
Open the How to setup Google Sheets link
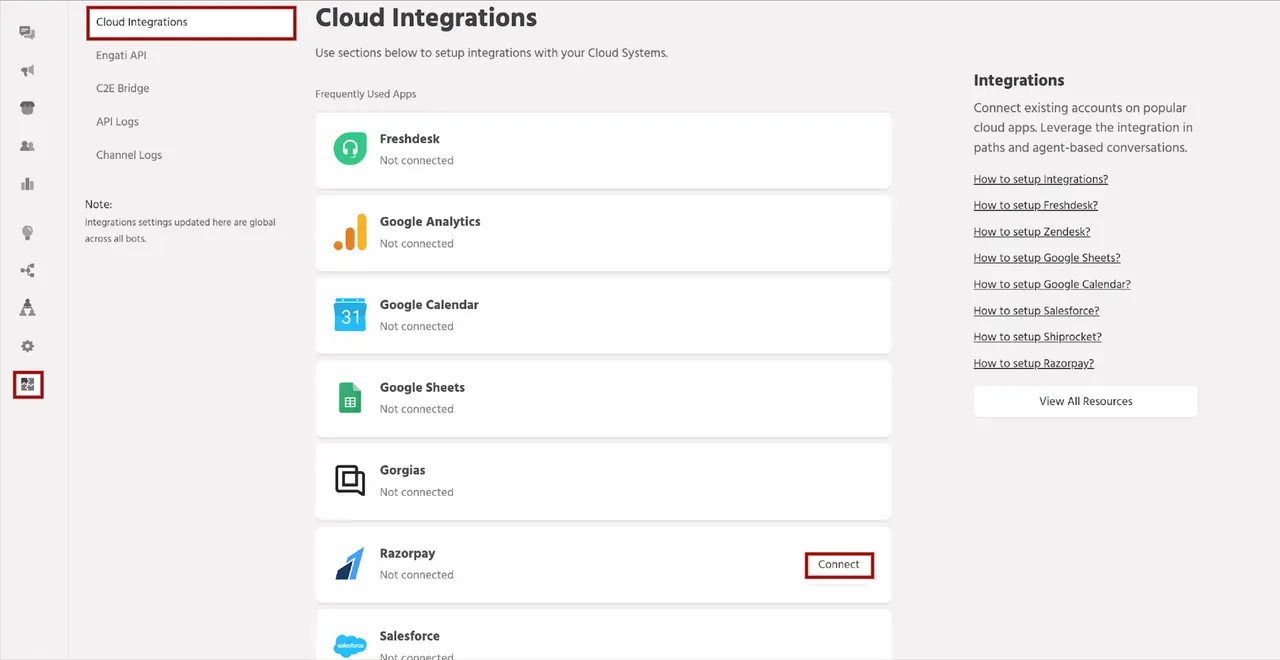pyautogui.click(x=1047, y=258)
